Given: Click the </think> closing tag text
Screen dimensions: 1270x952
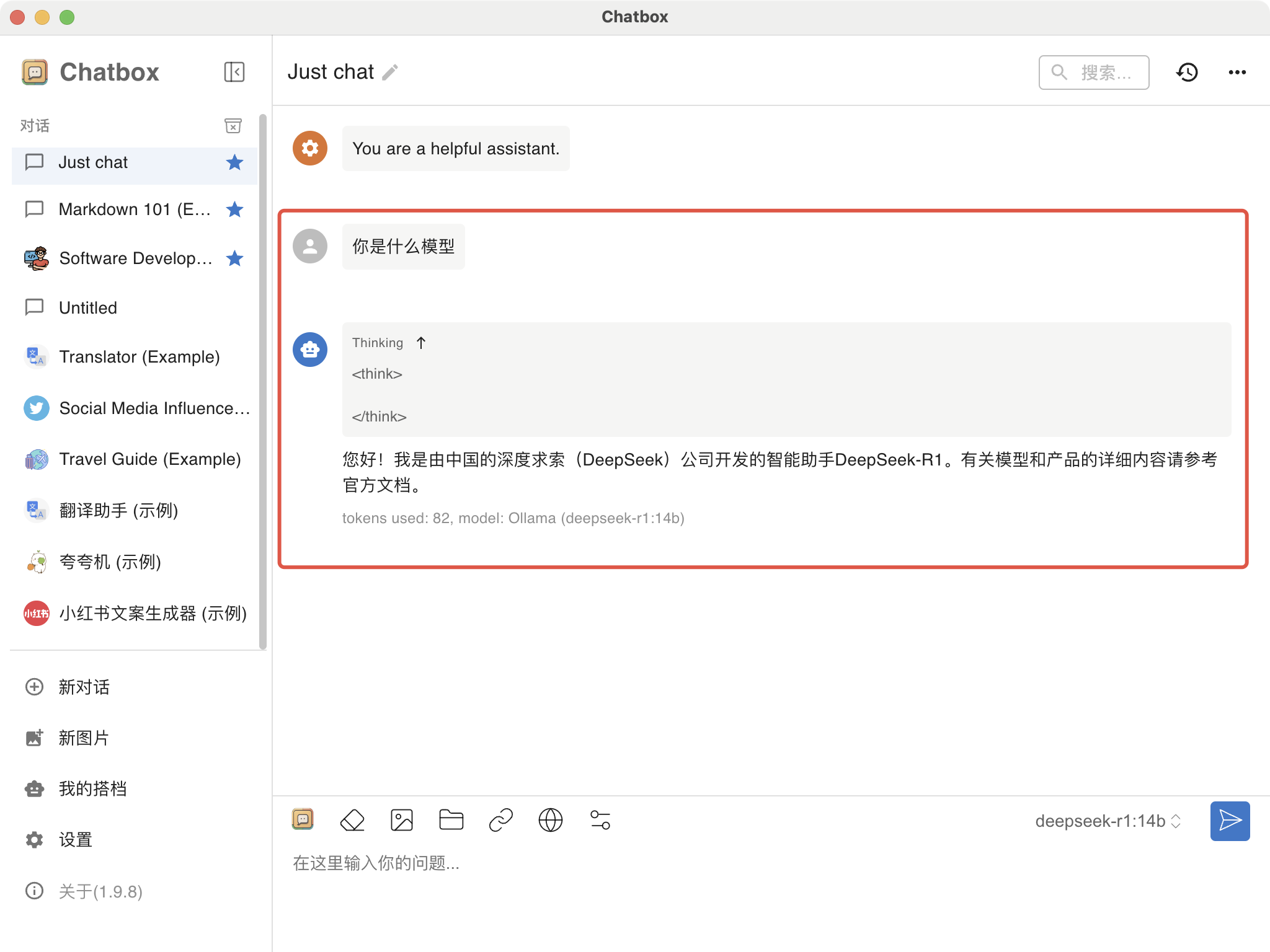Looking at the screenshot, I should pos(380,416).
